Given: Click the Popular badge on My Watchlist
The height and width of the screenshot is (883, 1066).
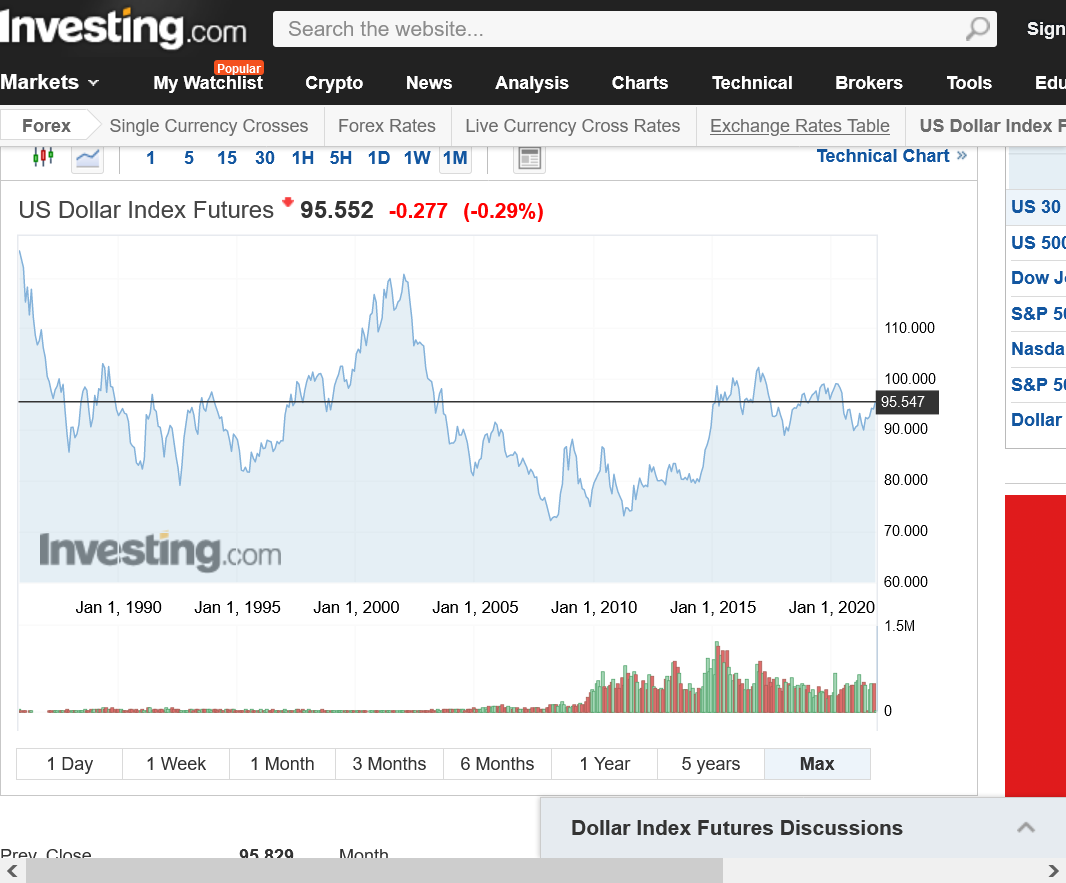Looking at the screenshot, I should pyautogui.click(x=239, y=68).
